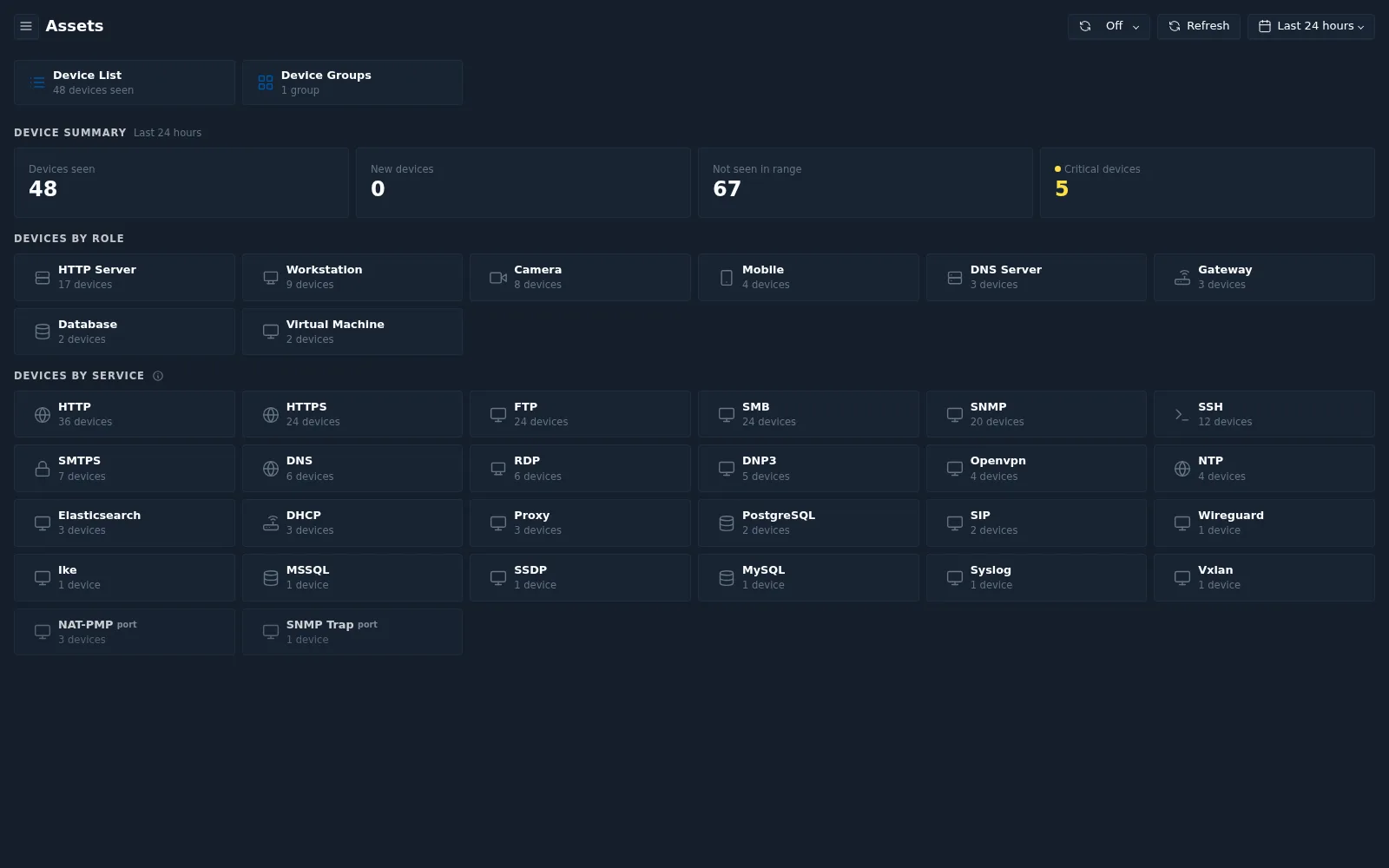This screenshot has height=868, width=1389.
Task: Click the DHCP router icon
Action: (x=271, y=523)
